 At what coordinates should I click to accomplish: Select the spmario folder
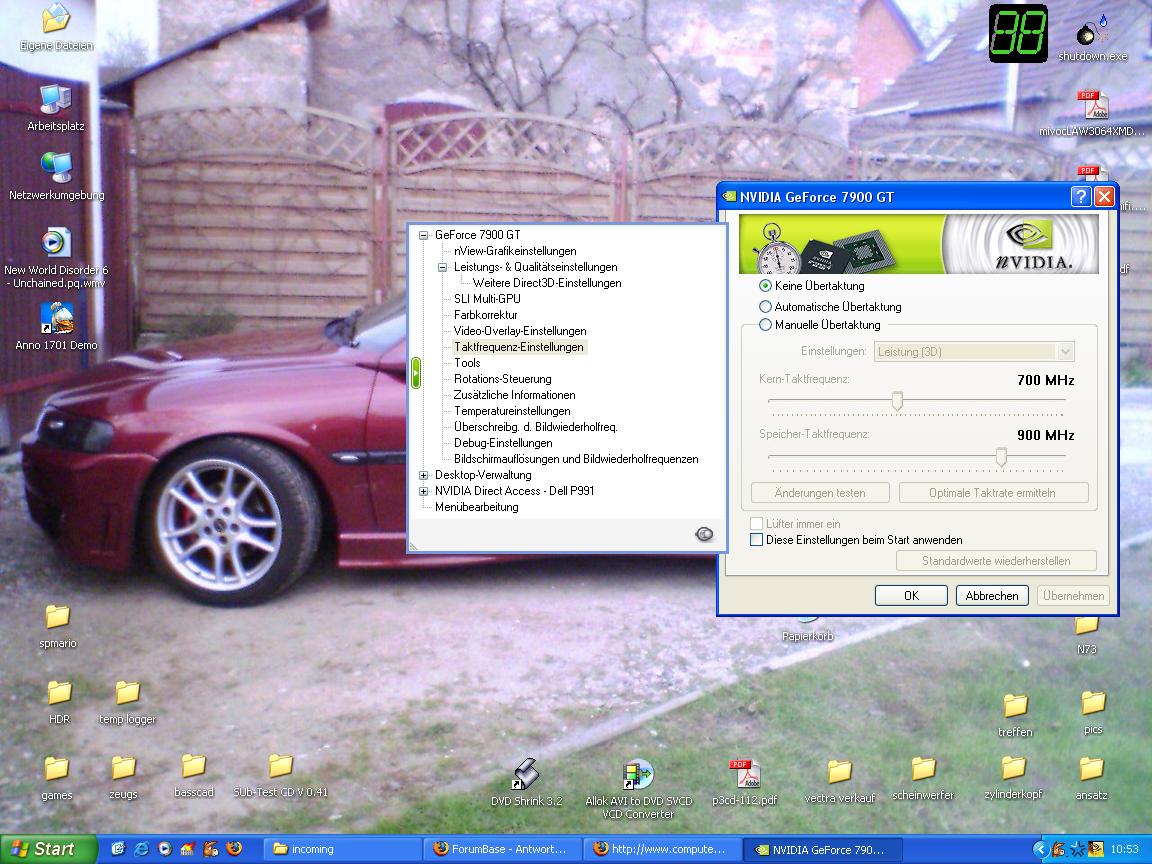[57, 626]
